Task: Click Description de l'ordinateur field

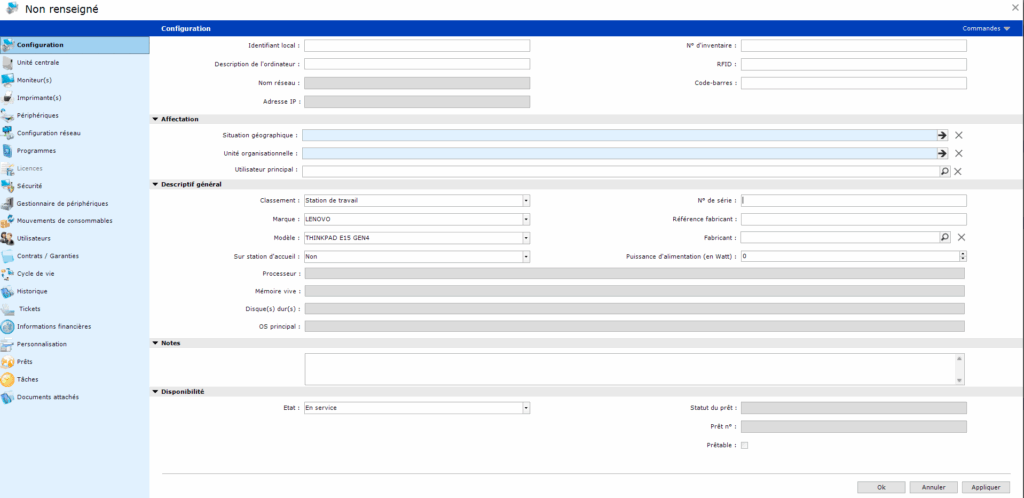Action: point(417,64)
